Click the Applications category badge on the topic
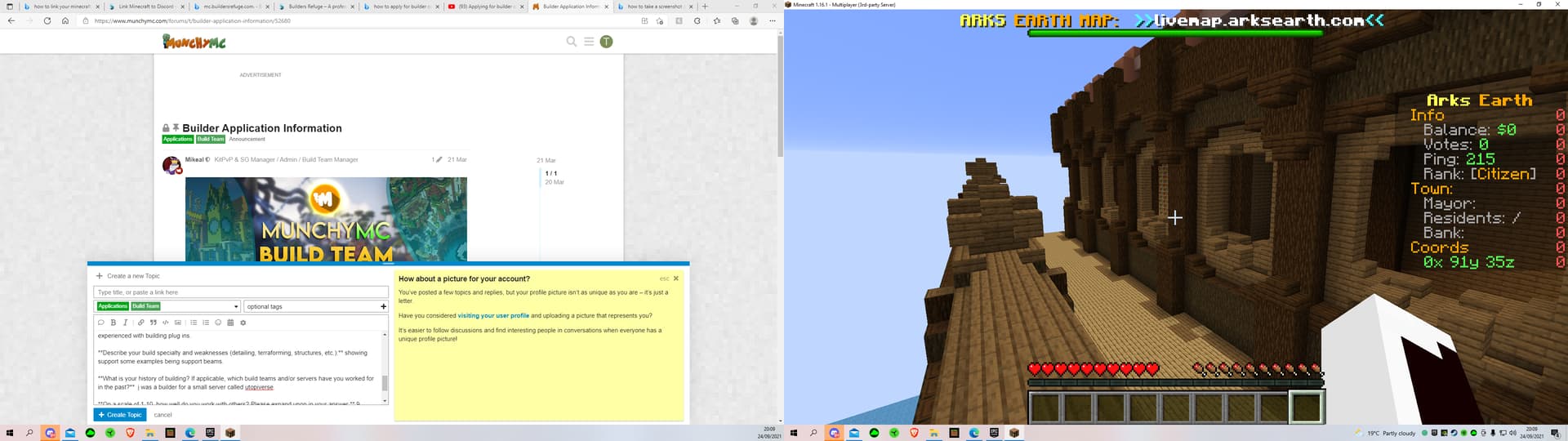The height and width of the screenshot is (441, 1568). pyautogui.click(x=177, y=139)
